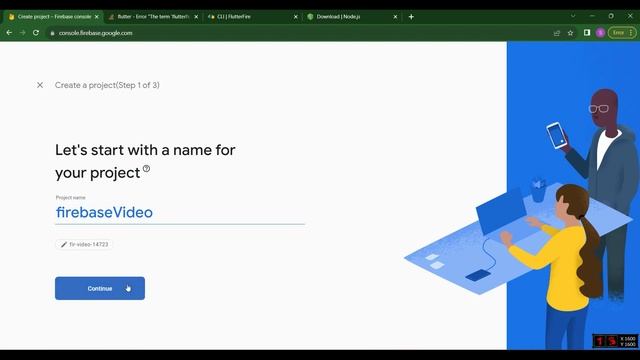The width and height of the screenshot is (640, 360).
Task: Close the Firebase console tab
Action: click(97, 17)
